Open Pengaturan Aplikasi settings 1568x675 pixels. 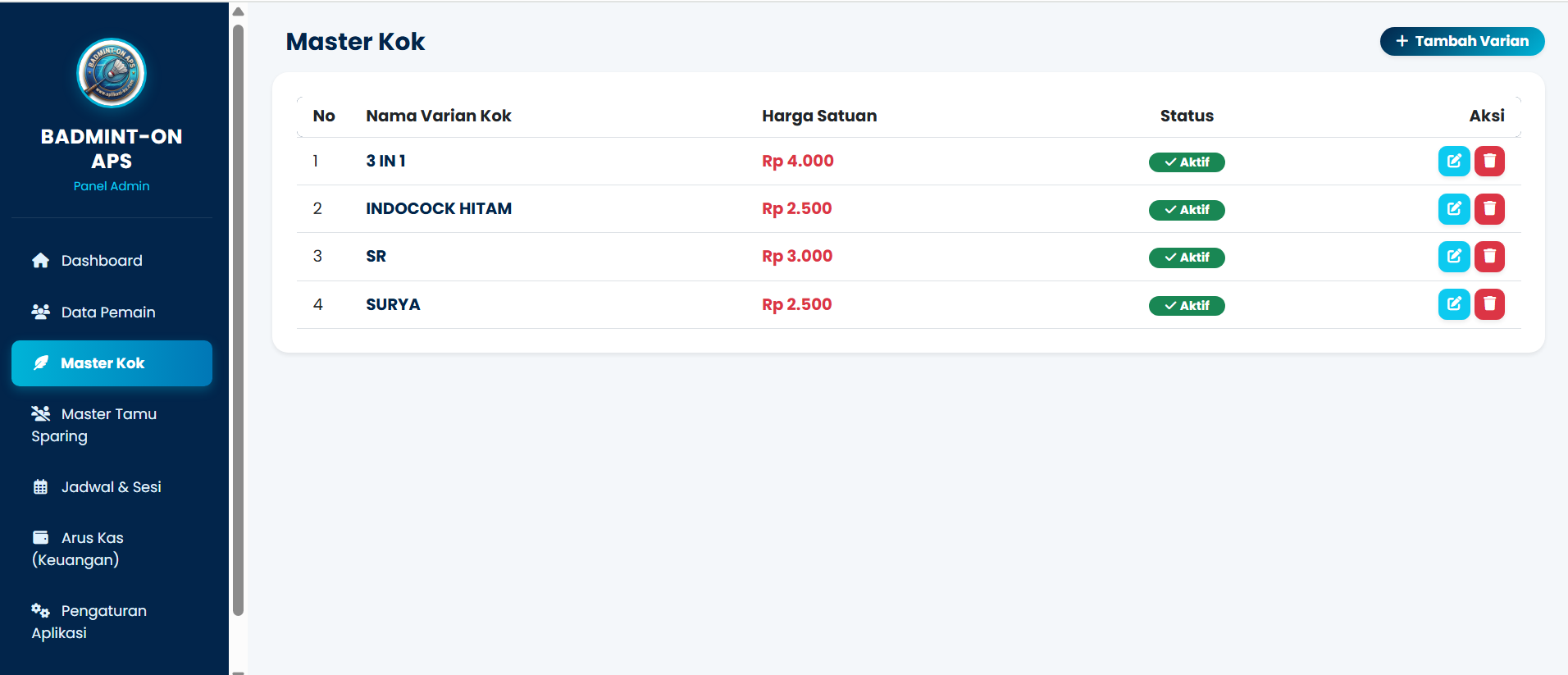[x=112, y=622]
